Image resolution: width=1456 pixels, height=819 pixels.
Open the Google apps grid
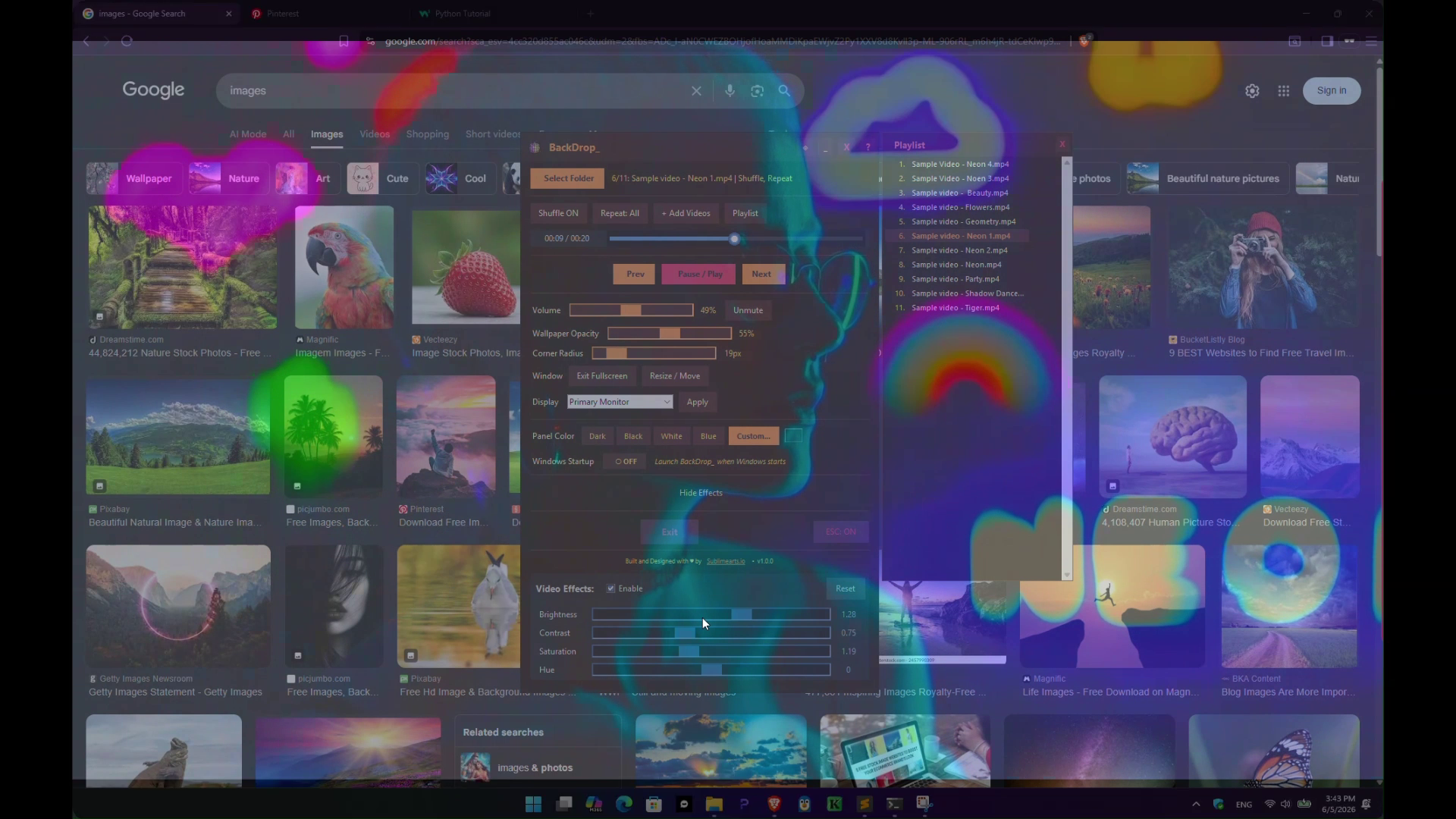tap(1283, 91)
